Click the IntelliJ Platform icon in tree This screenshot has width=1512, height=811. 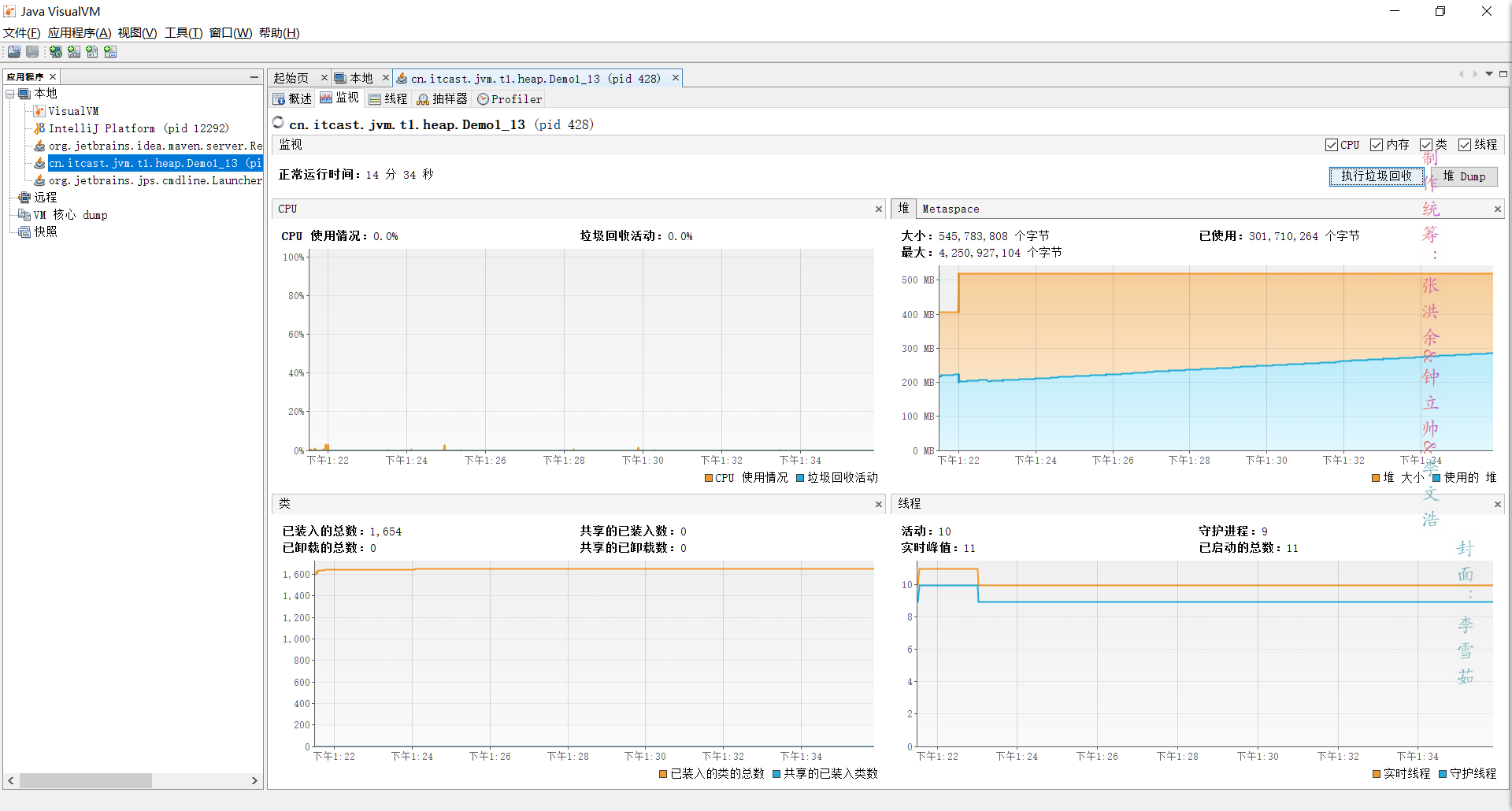point(39,128)
